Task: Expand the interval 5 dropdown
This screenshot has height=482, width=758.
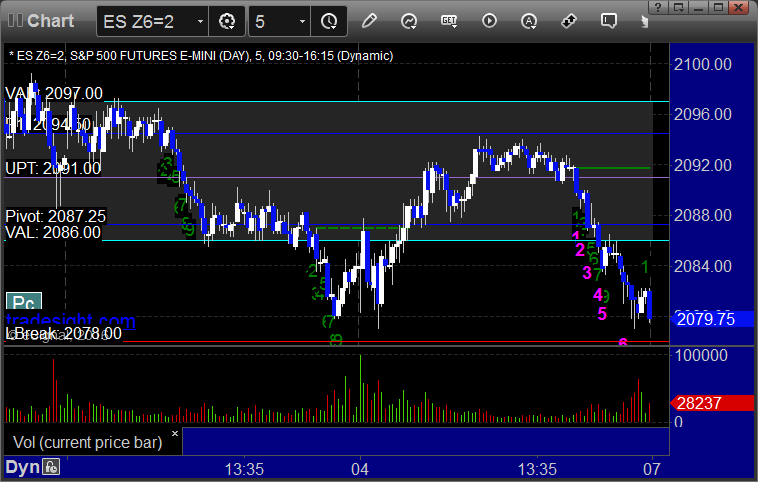Action: tap(302, 22)
